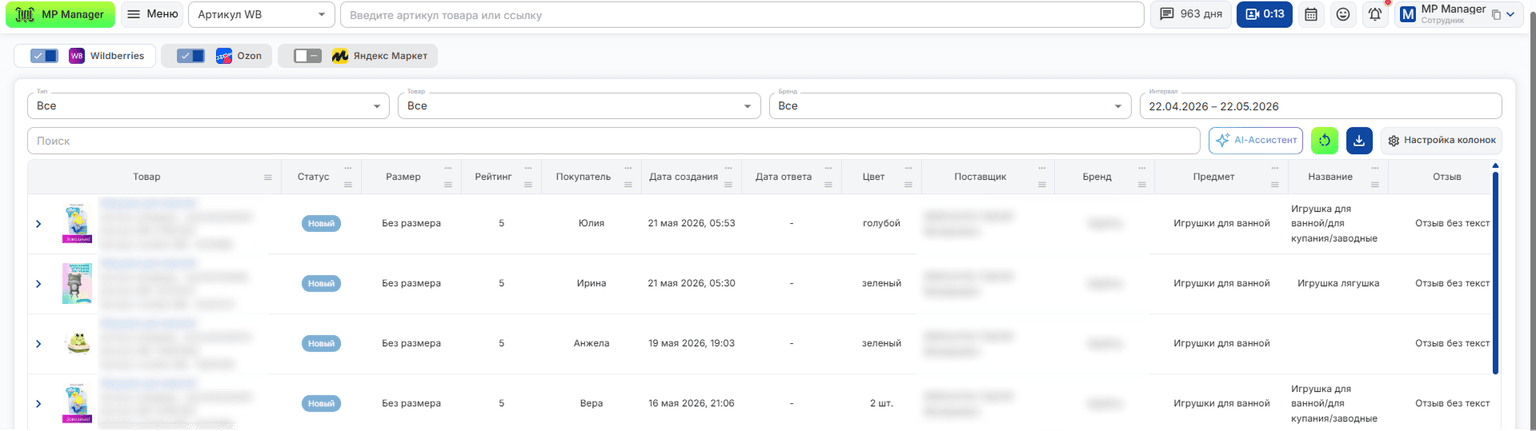This screenshot has height=431, width=1536.
Task: Click the vertical table scrollbar
Action: [1496, 268]
